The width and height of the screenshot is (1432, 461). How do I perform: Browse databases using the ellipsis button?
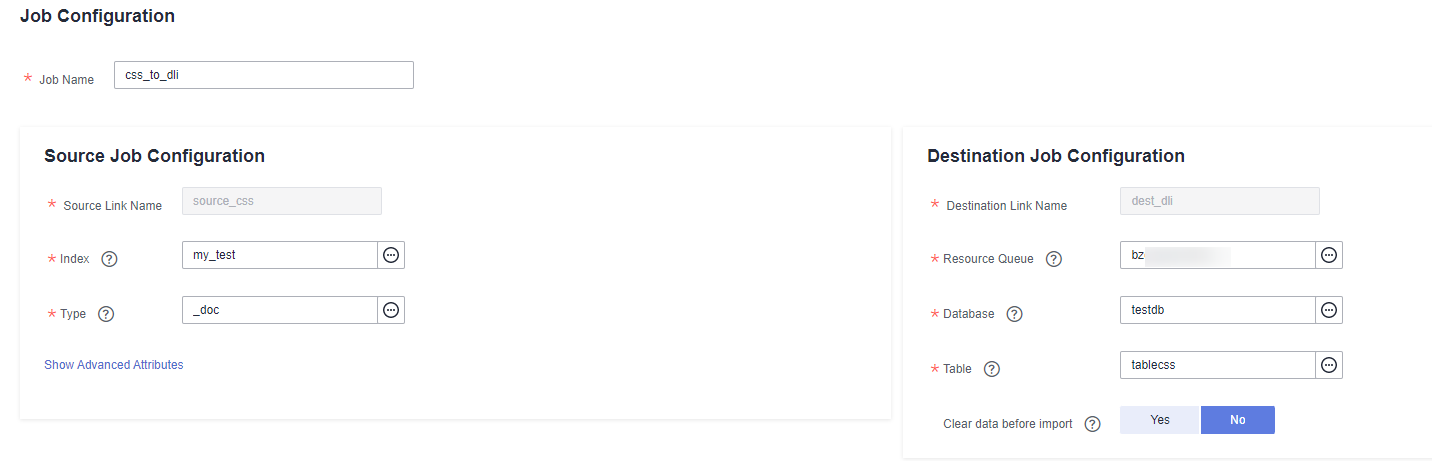click(1329, 310)
